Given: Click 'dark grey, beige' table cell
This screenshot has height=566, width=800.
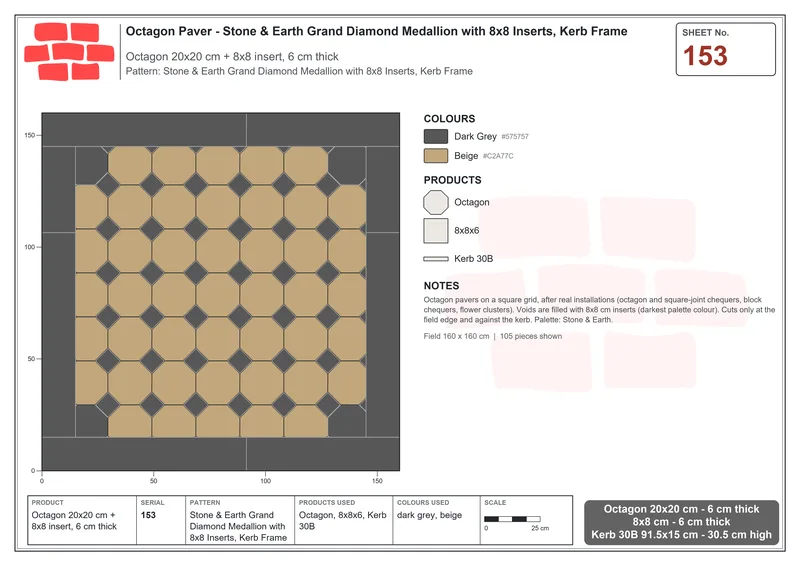Looking at the screenshot, I should click(430, 515).
